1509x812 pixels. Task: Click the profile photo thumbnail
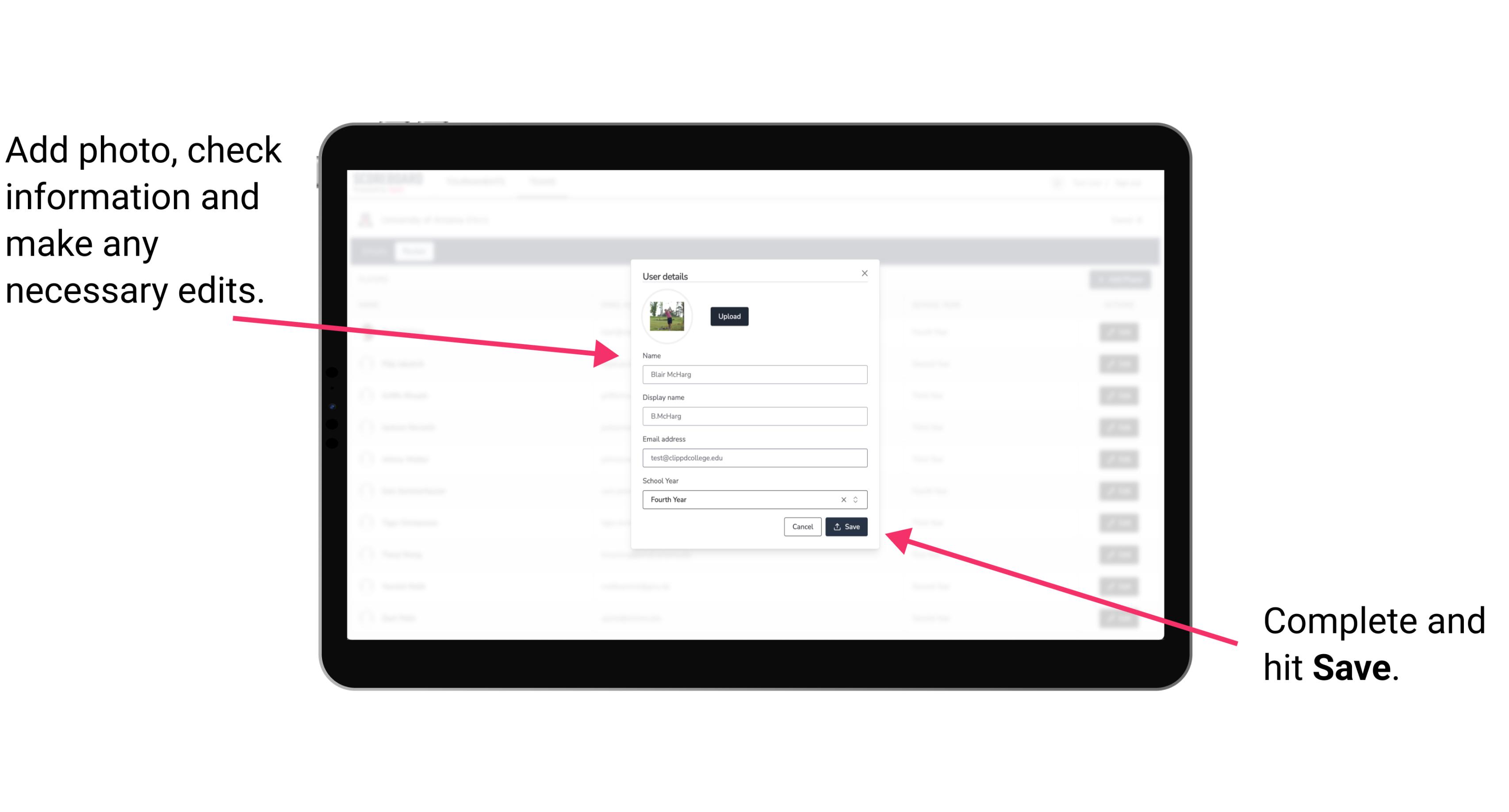point(667,316)
